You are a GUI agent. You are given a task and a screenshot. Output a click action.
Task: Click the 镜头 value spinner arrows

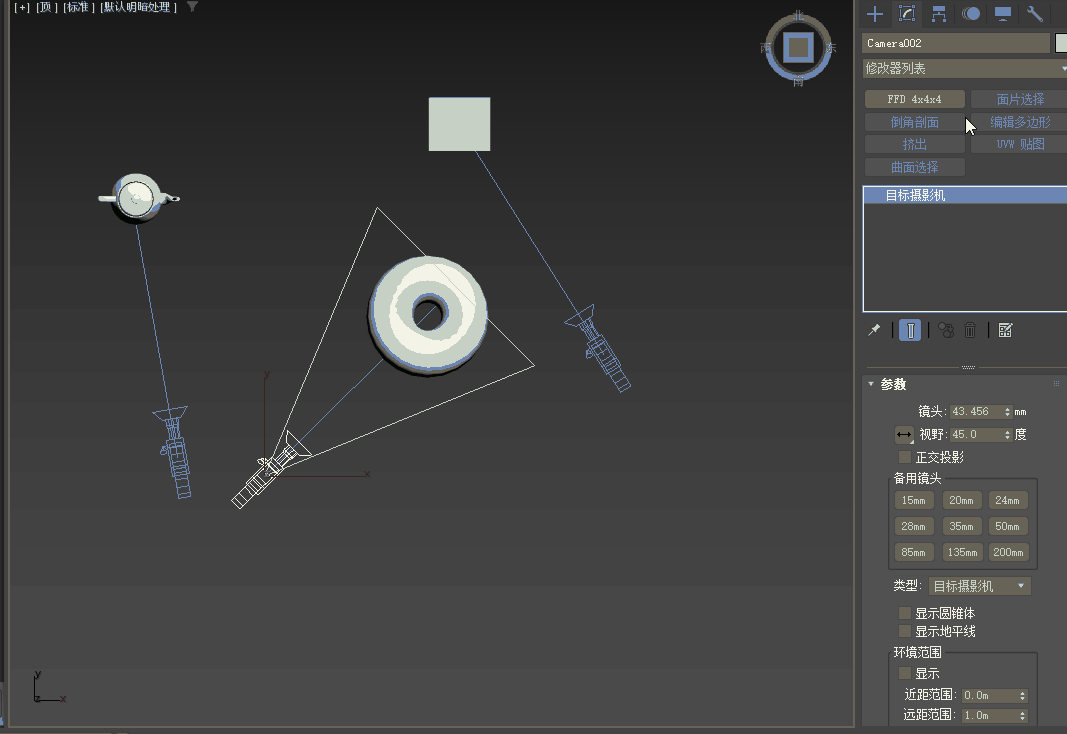tap(1007, 412)
